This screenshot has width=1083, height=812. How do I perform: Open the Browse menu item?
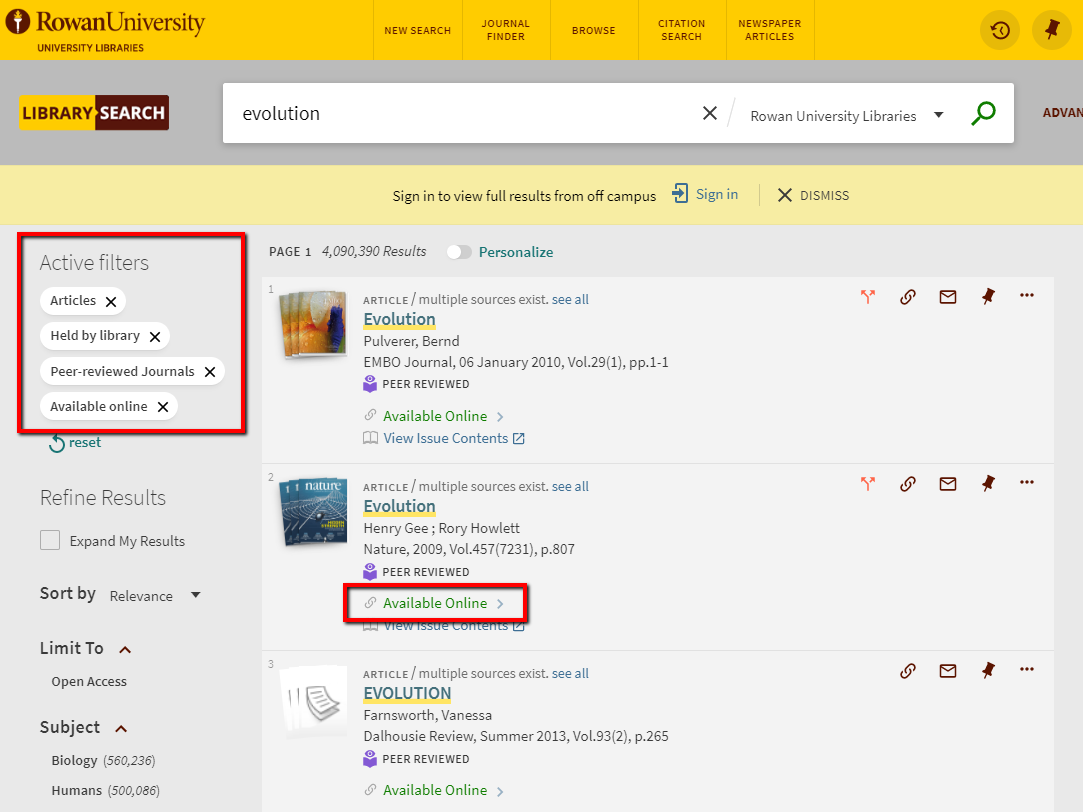coord(593,30)
